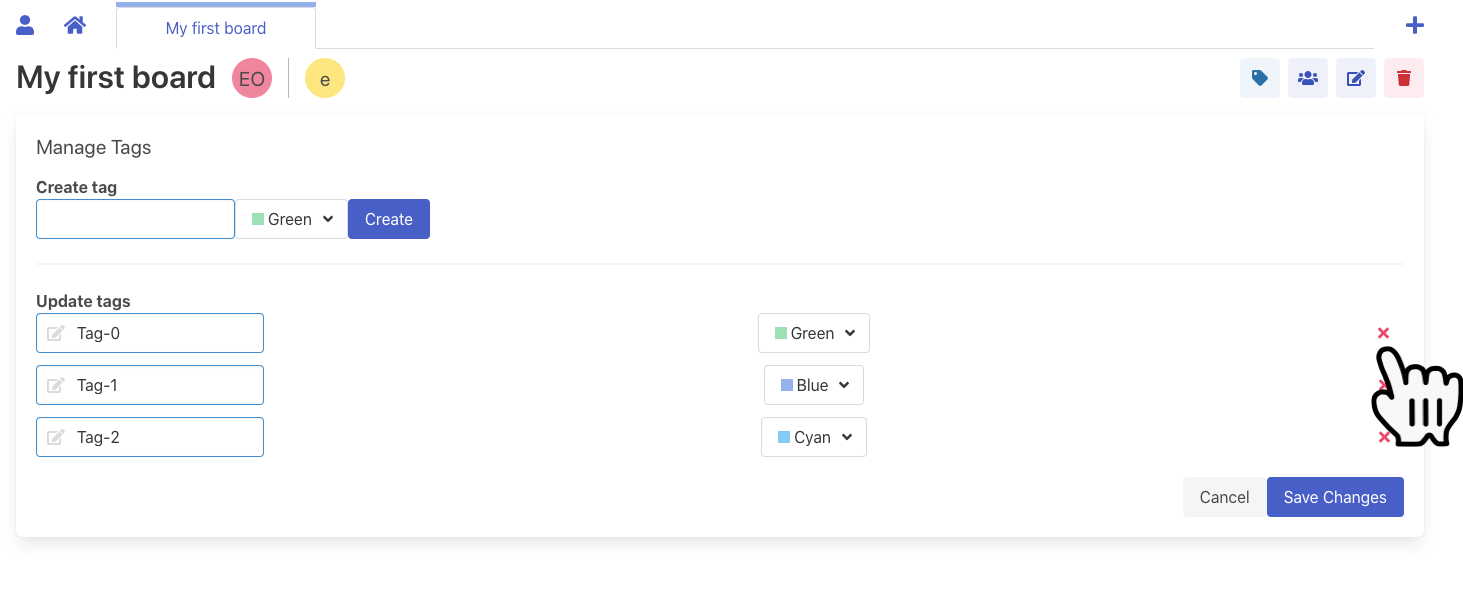Click the Cancel button
1463x608 pixels.
[1224, 497]
